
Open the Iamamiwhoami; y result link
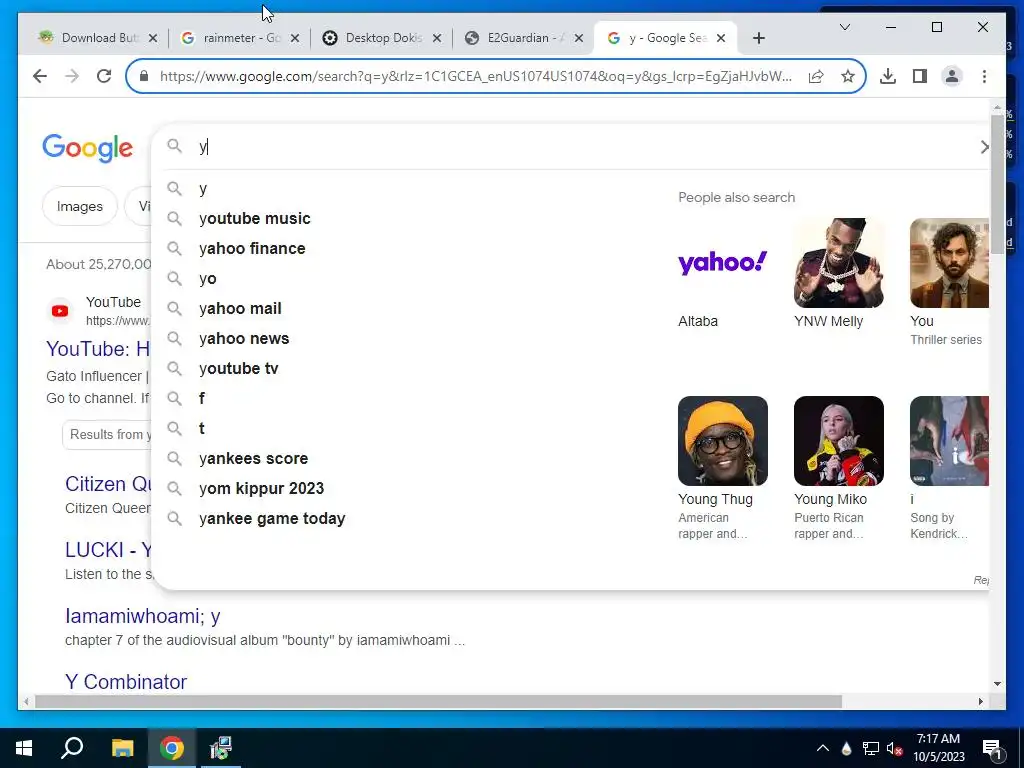(142, 616)
